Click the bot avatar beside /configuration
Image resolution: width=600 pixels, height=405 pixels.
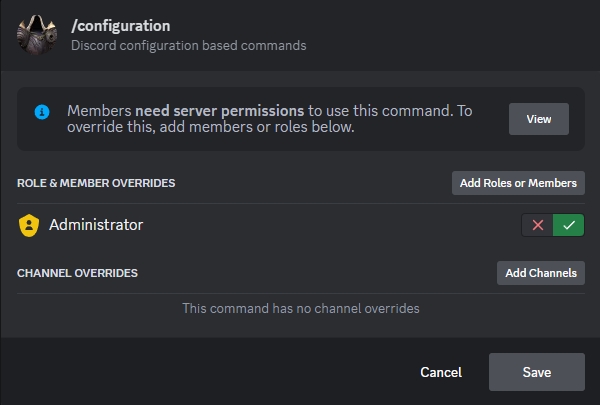coord(34,35)
